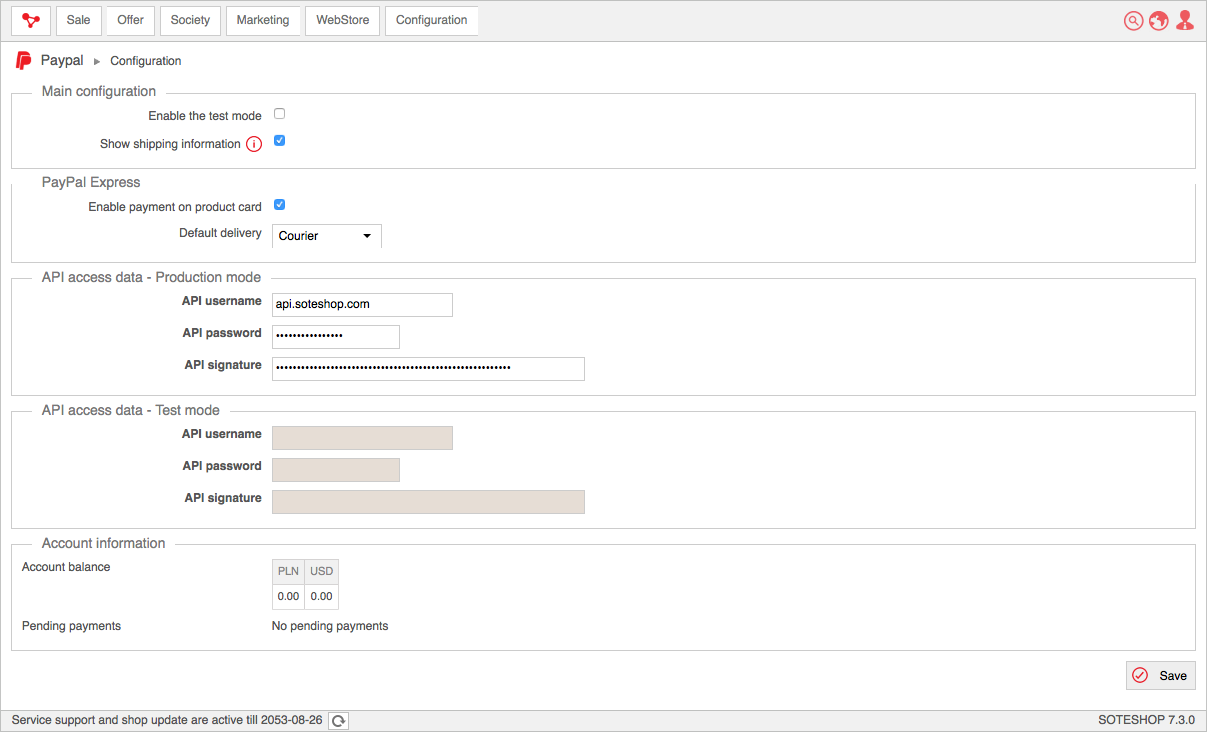
Task: Click the PLN balance column header
Action: 288,572
